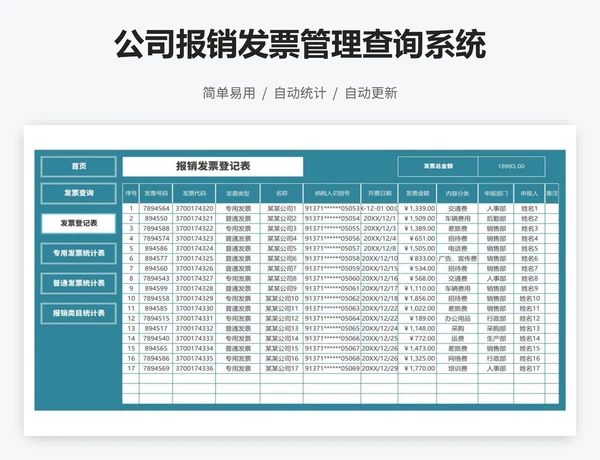Open the 首页 navigation button
Viewport: 600px width, 460px height.
pos(78,166)
